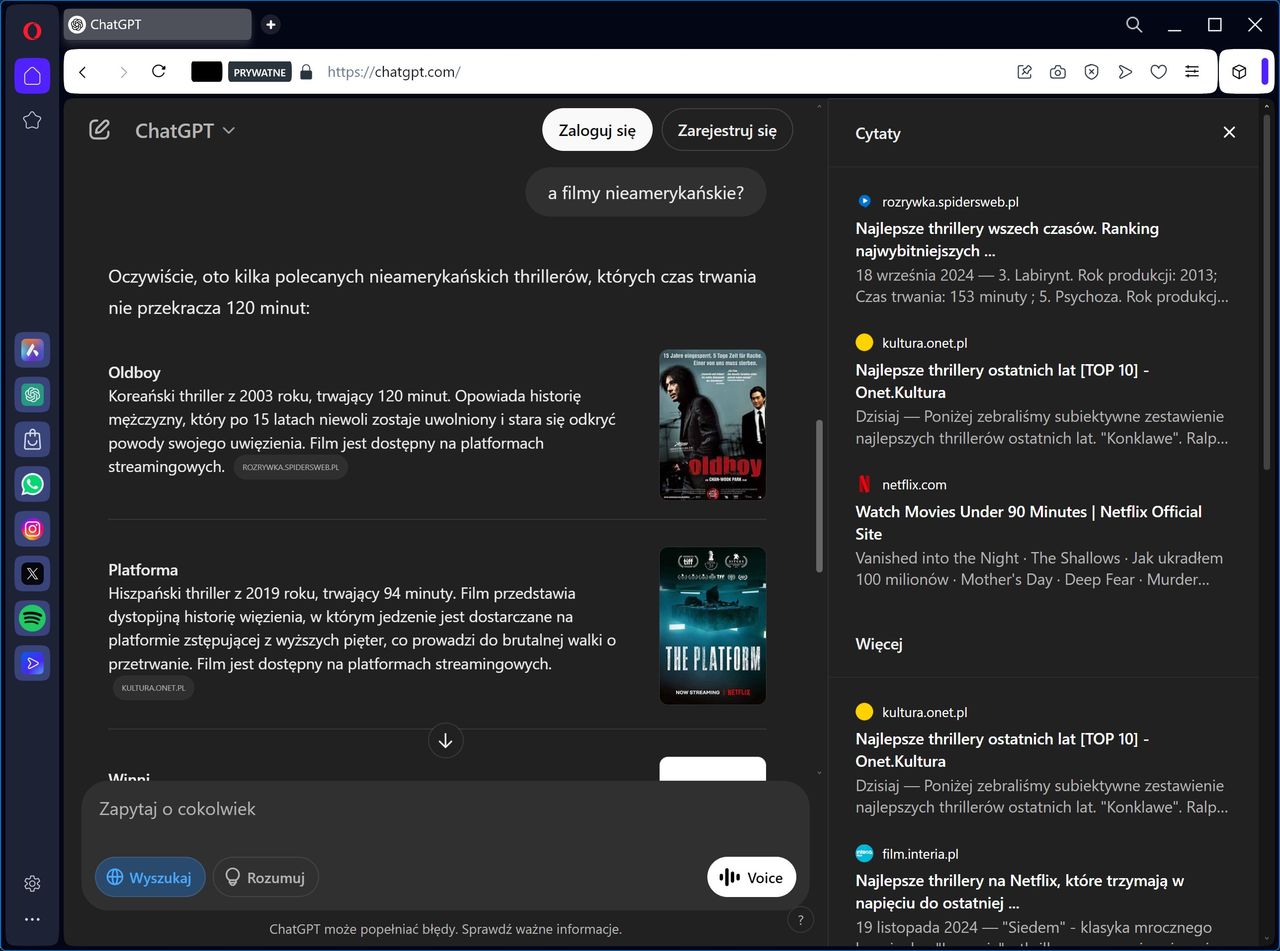Click the "Platforma" title text

pos(143,569)
